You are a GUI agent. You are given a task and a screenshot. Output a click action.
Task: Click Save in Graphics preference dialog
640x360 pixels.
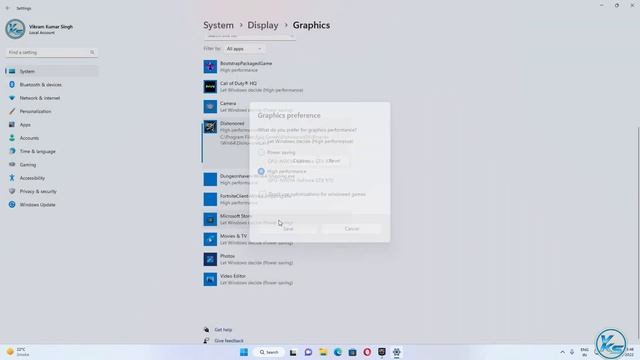pyautogui.click(x=288, y=229)
